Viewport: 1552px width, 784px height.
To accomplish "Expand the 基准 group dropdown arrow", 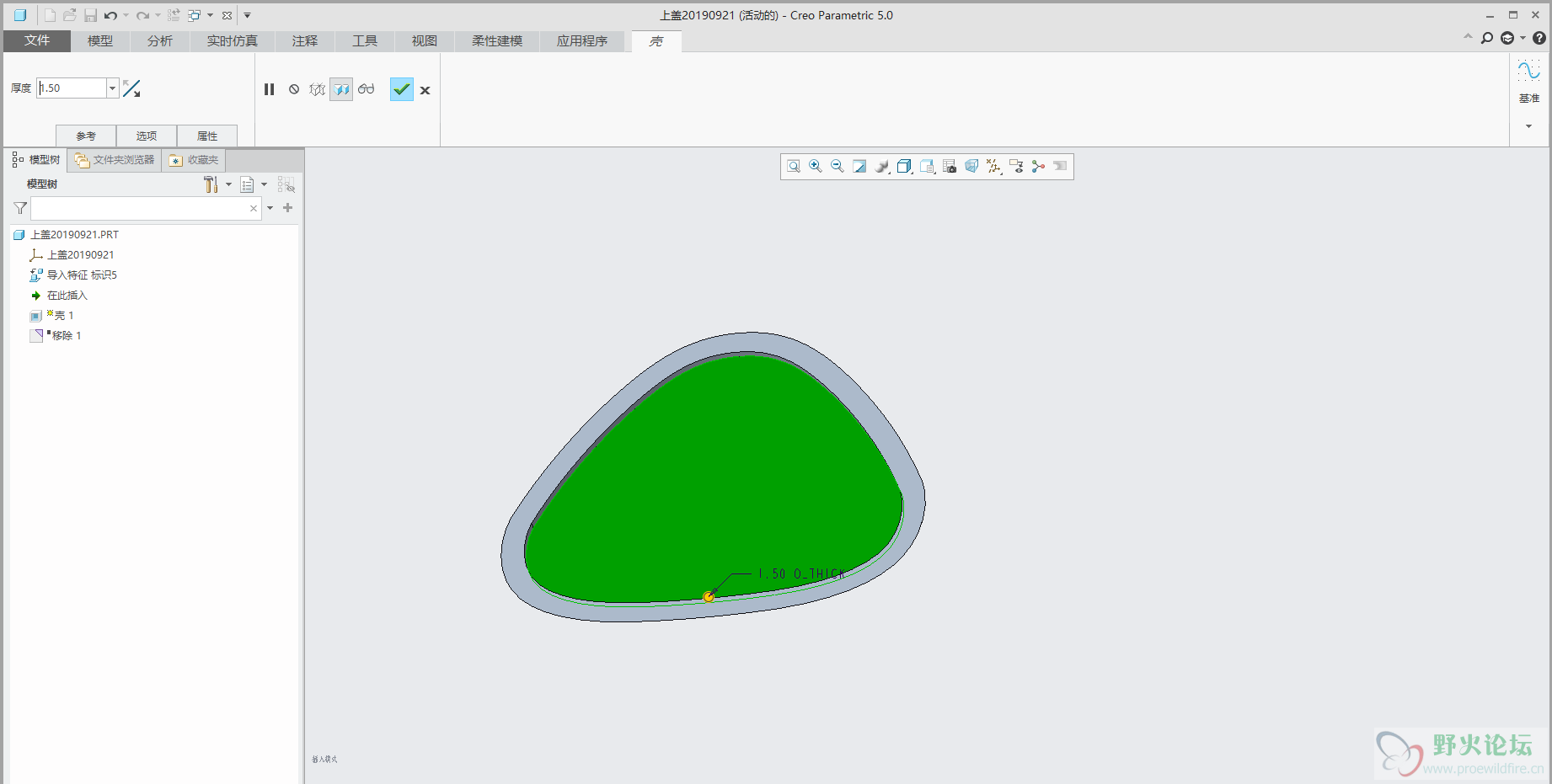I will coord(1528,126).
